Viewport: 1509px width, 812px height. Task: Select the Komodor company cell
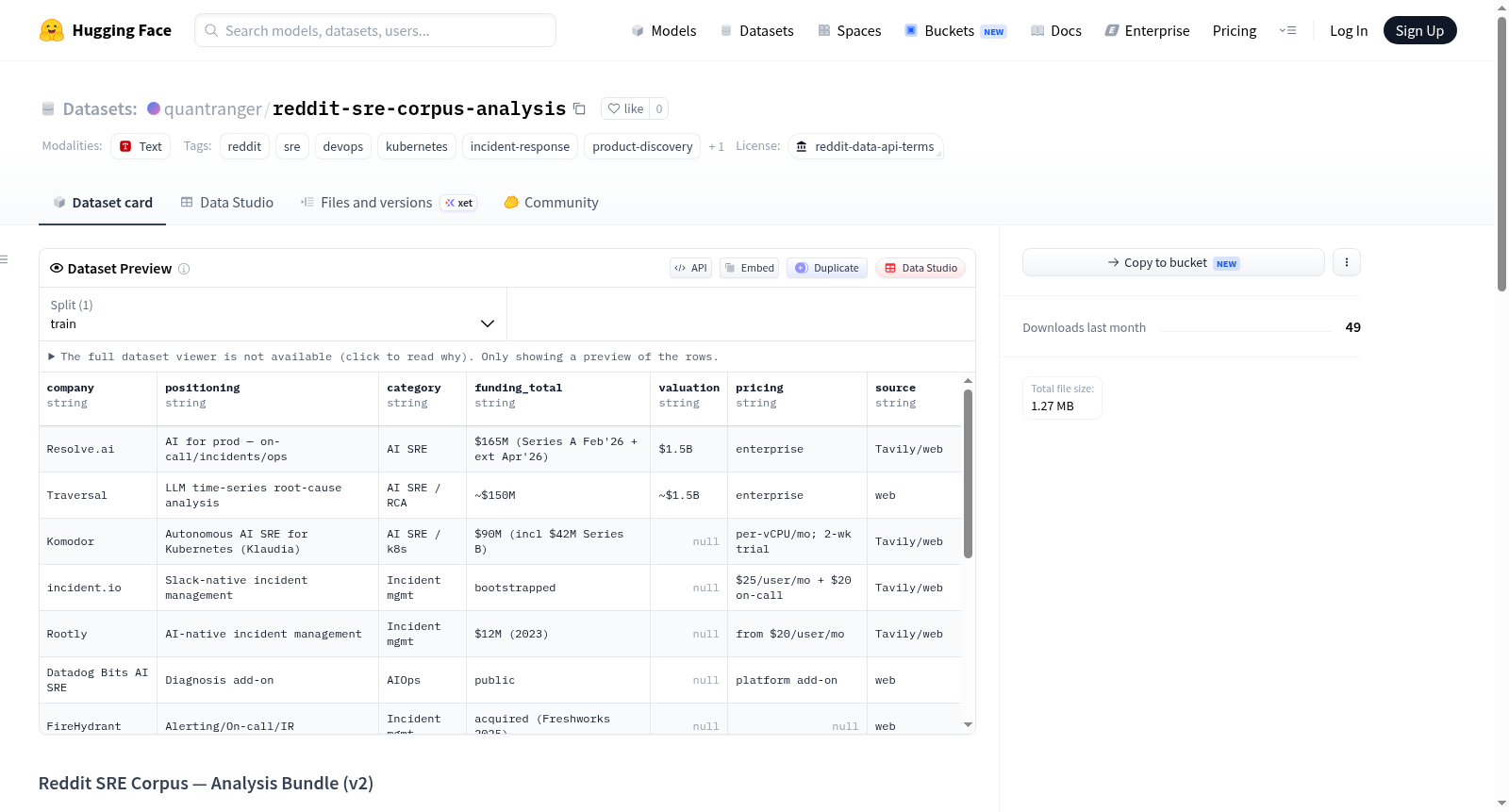pyautogui.click(x=98, y=541)
